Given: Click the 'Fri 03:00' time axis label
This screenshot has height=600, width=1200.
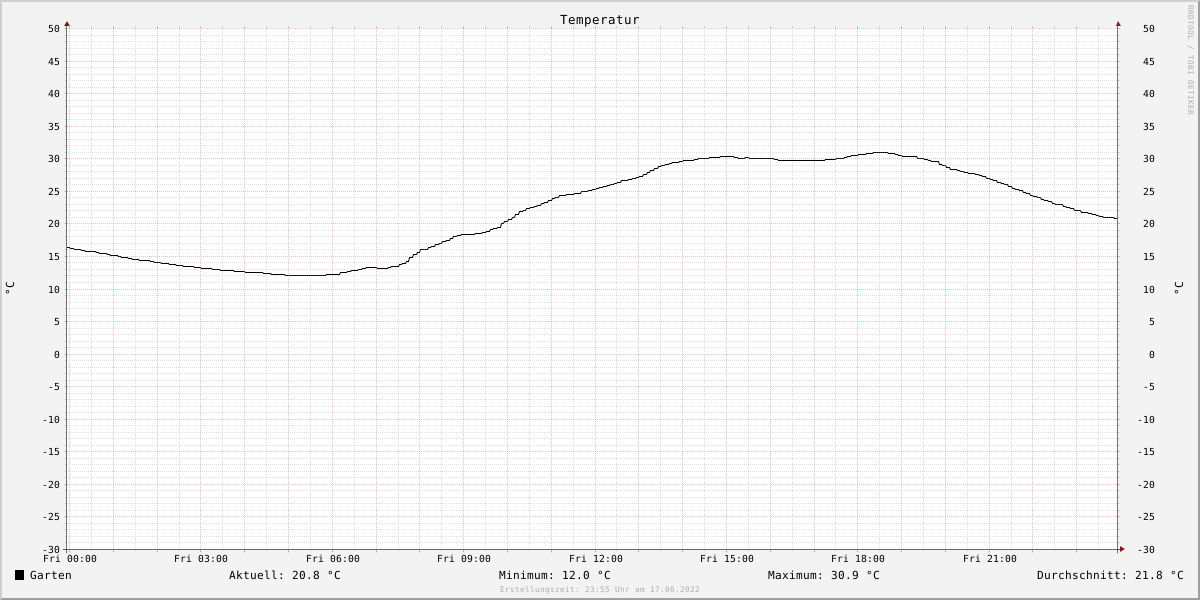Looking at the screenshot, I should [x=201, y=559].
